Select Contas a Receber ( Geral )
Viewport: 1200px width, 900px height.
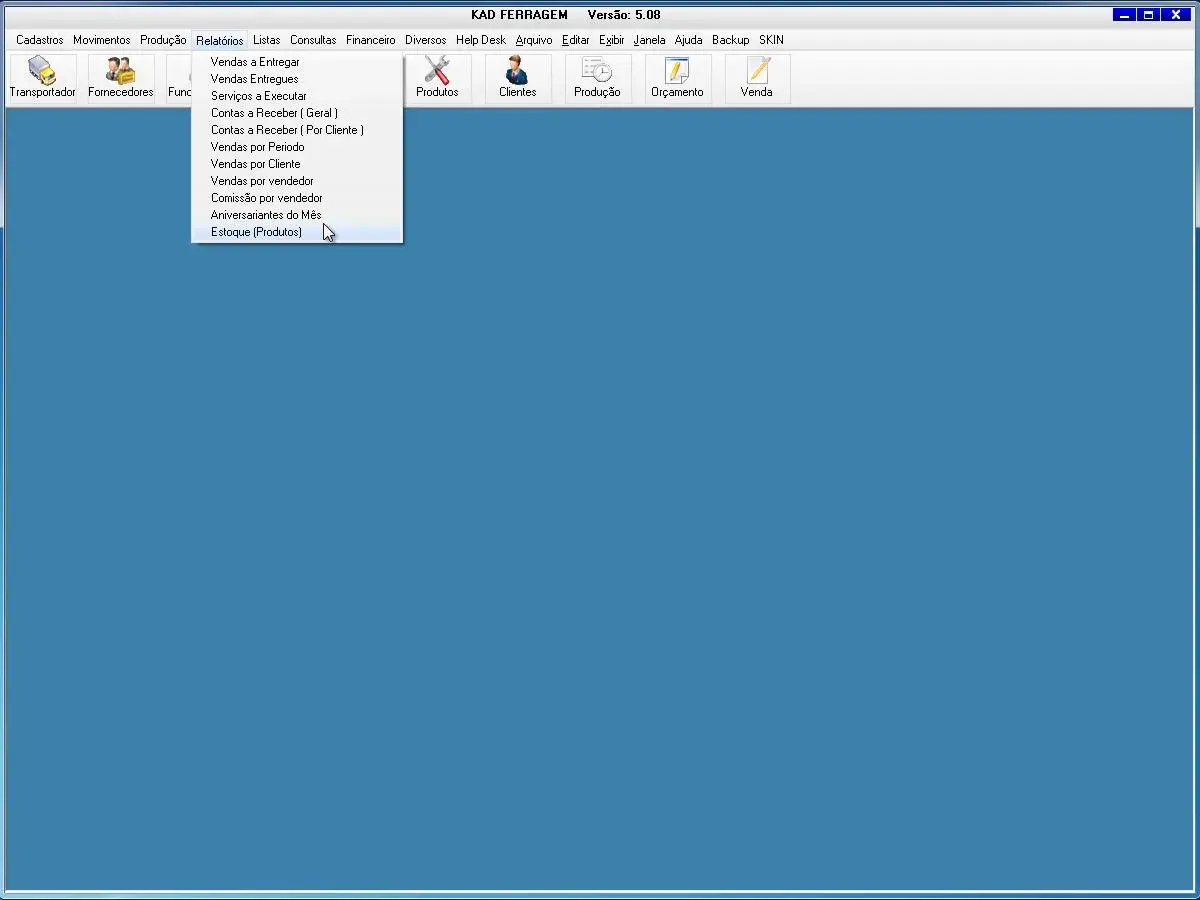point(274,113)
